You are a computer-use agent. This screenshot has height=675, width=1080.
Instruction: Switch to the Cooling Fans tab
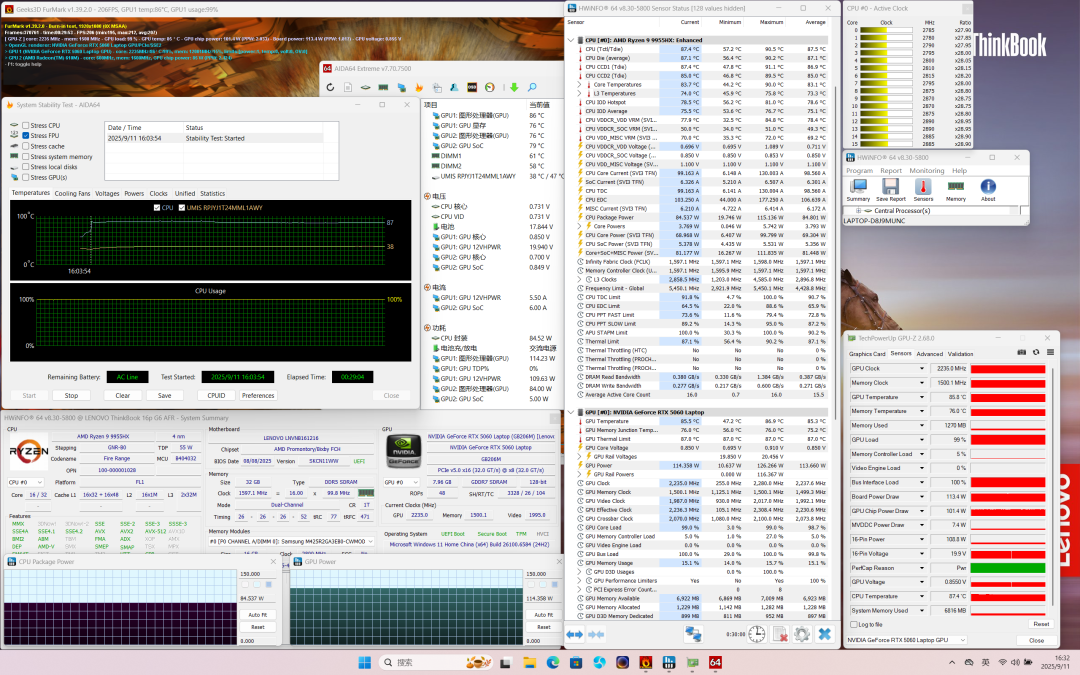tap(72, 194)
